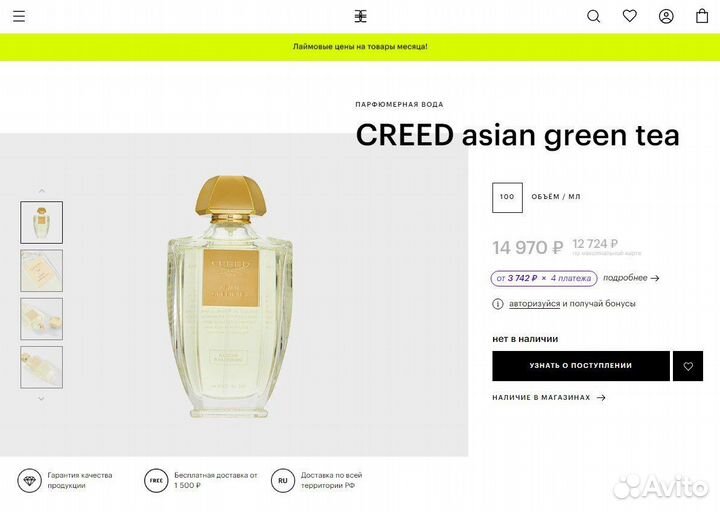Click the lime promo banner
This screenshot has width=720, height=512.
[360, 47]
